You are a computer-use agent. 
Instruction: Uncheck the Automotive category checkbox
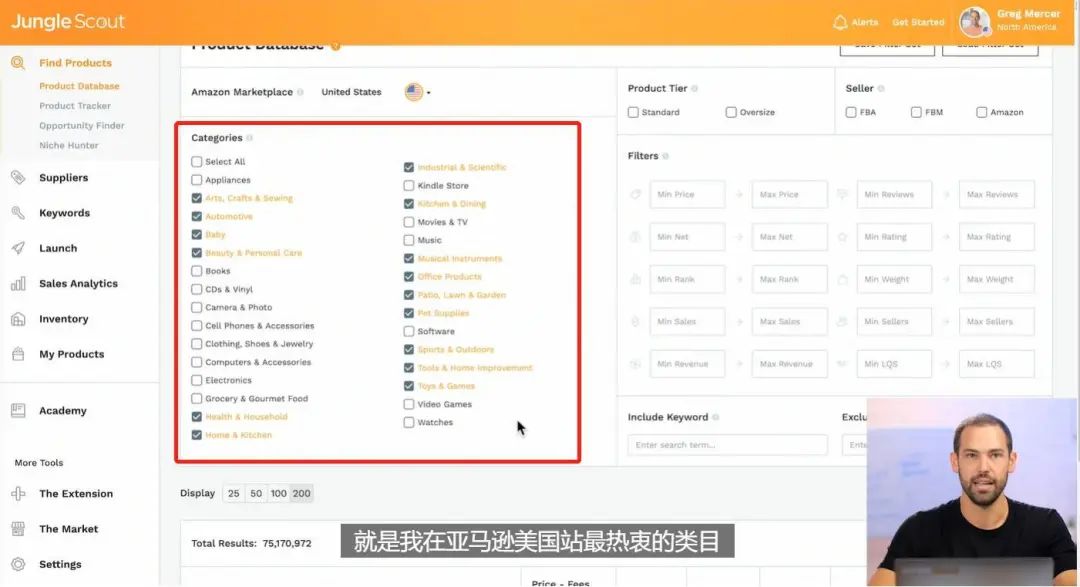coord(196,216)
